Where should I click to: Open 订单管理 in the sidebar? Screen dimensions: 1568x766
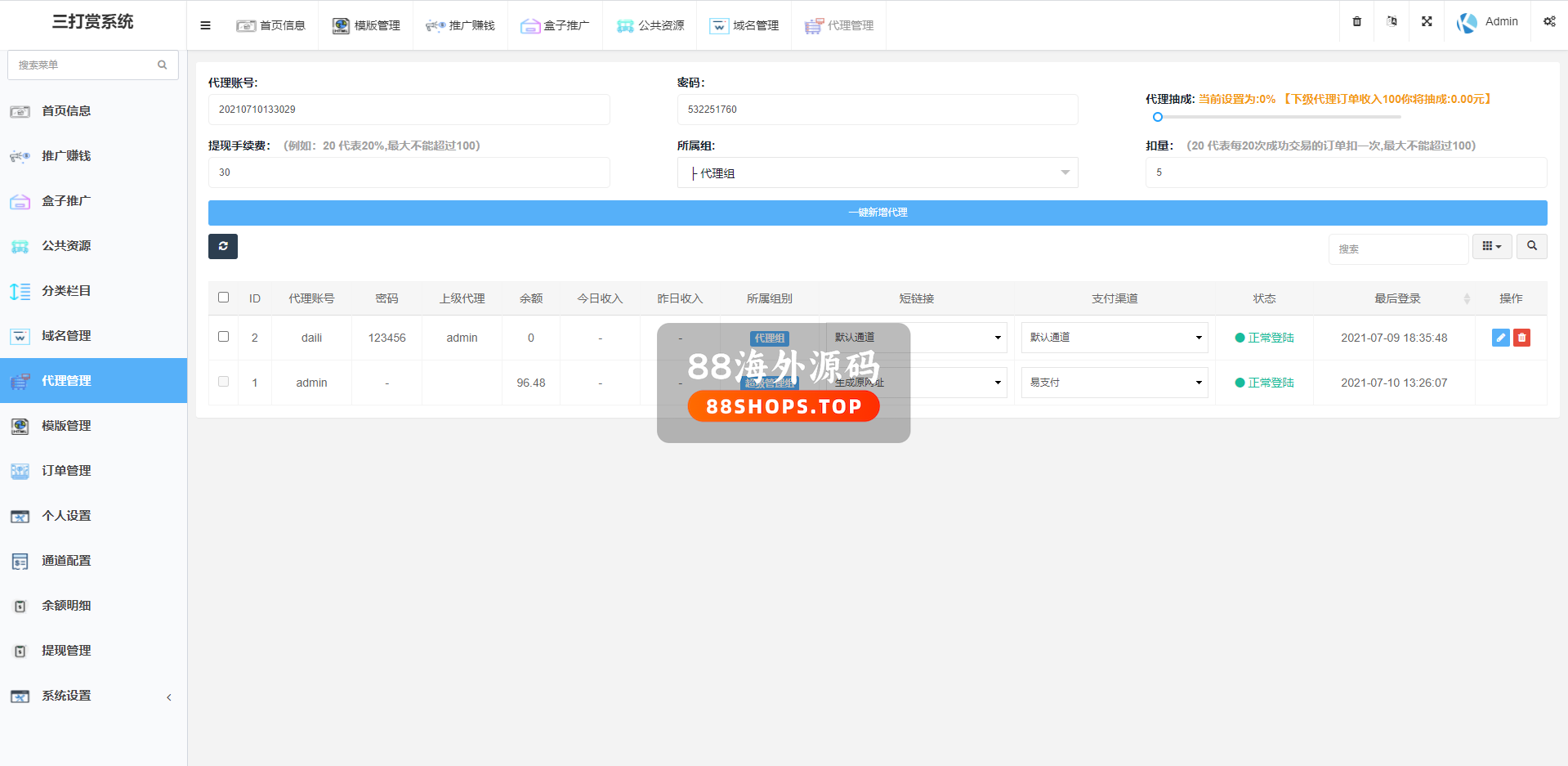point(66,471)
